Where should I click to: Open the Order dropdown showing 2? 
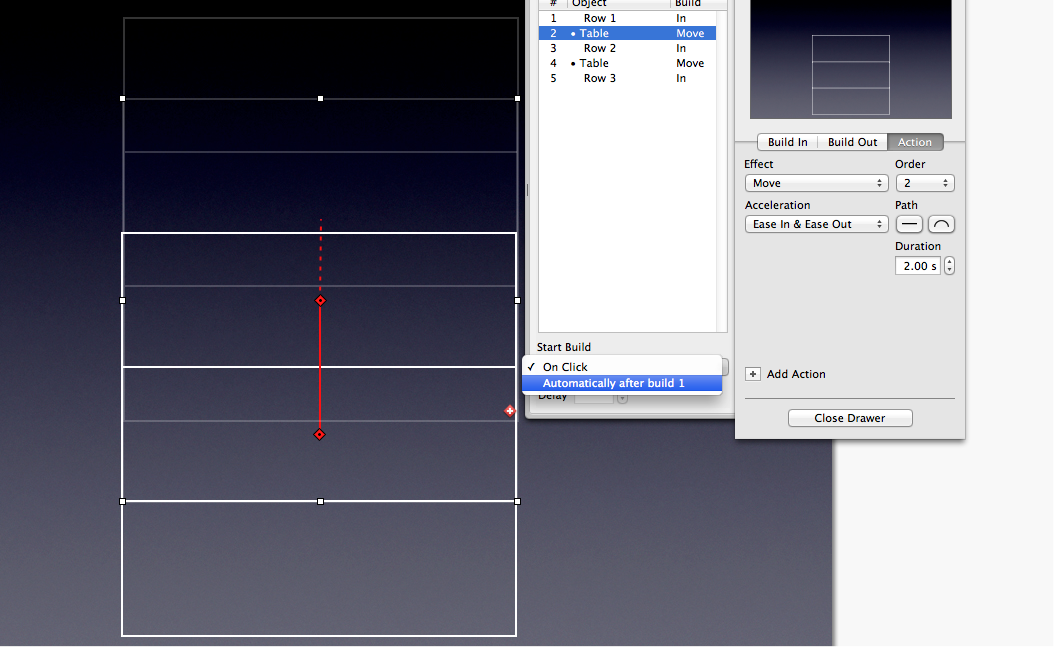924,183
